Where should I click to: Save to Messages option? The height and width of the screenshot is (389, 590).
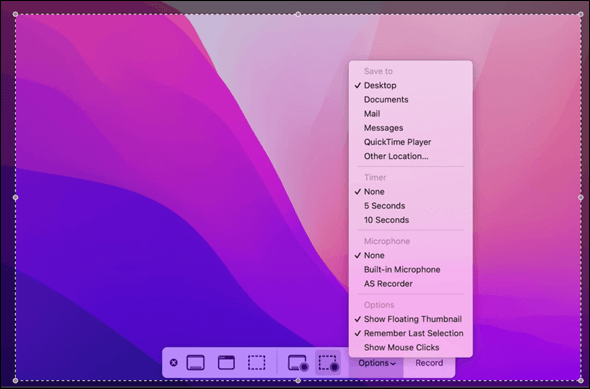tap(411, 128)
